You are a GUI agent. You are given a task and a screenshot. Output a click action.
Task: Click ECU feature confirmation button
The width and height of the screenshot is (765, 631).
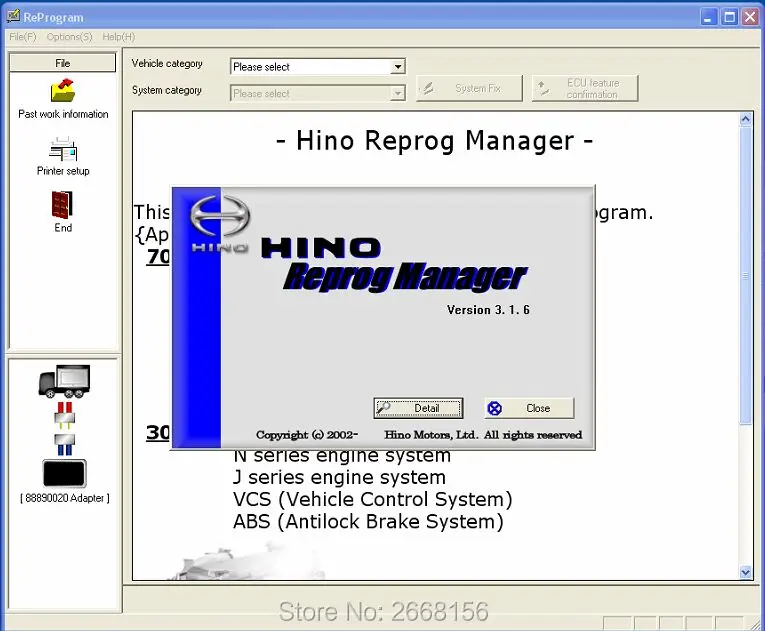point(585,88)
